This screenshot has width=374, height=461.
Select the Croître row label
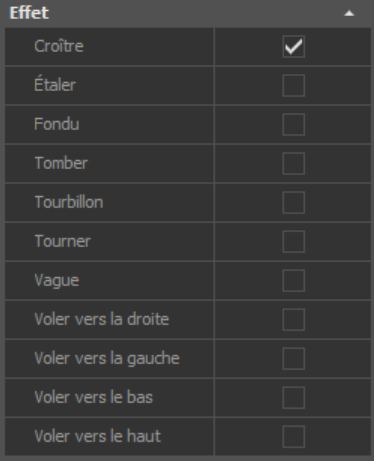click(59, 46)
